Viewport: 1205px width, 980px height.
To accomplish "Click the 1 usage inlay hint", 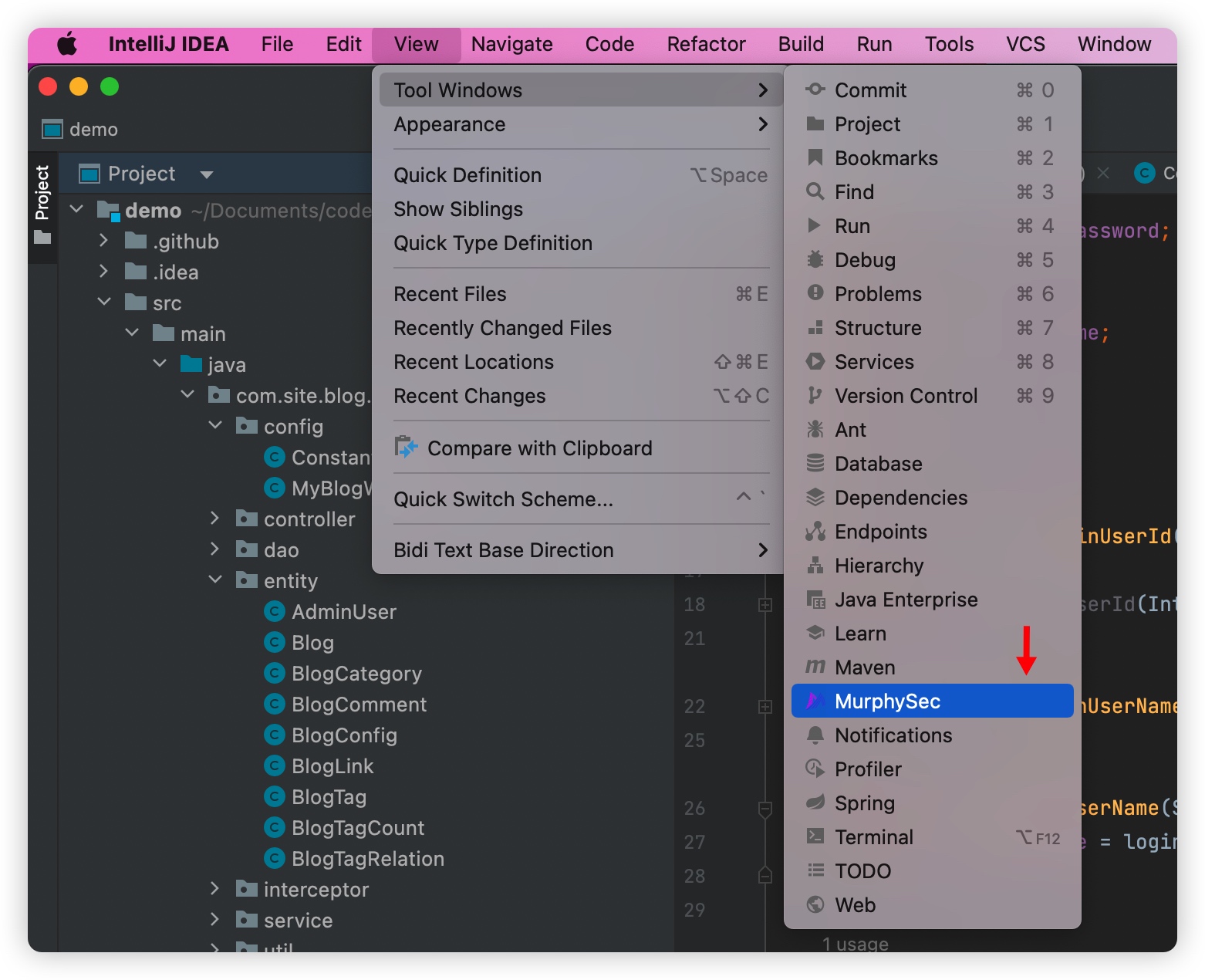I will tap(855, 943).
